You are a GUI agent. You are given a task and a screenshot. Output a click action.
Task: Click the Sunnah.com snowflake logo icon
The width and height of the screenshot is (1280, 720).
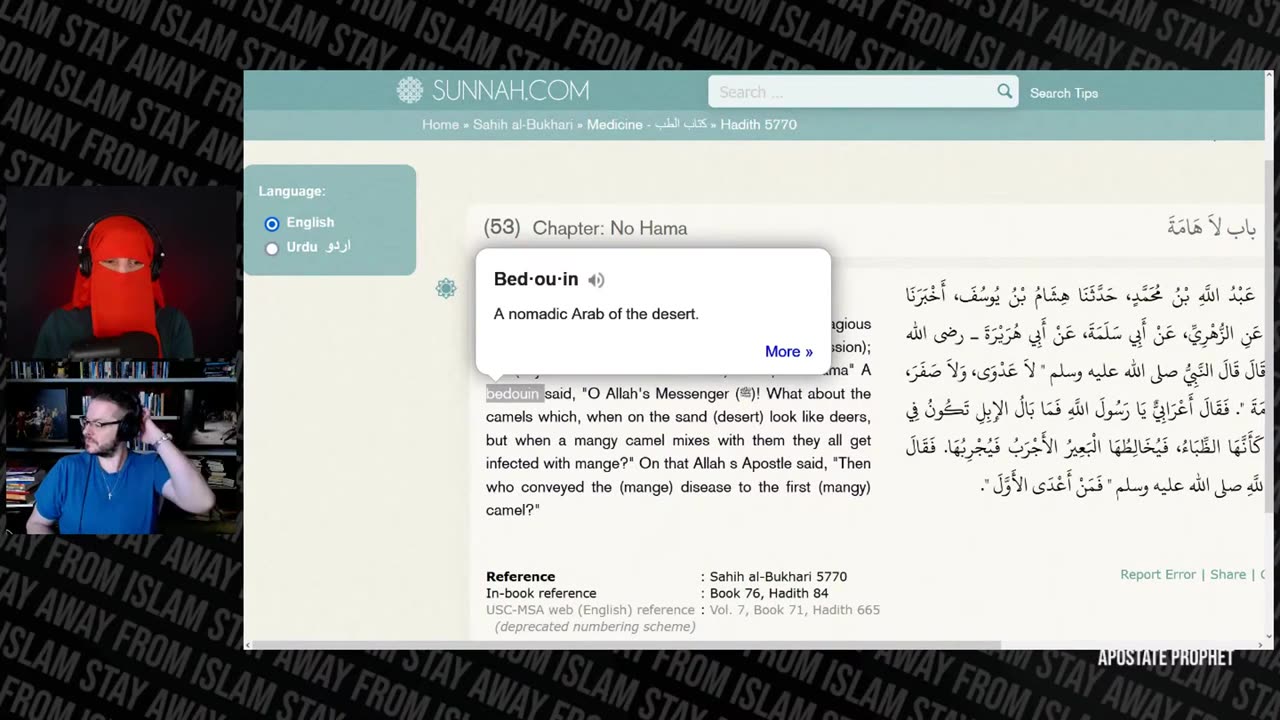click(410, 91)
